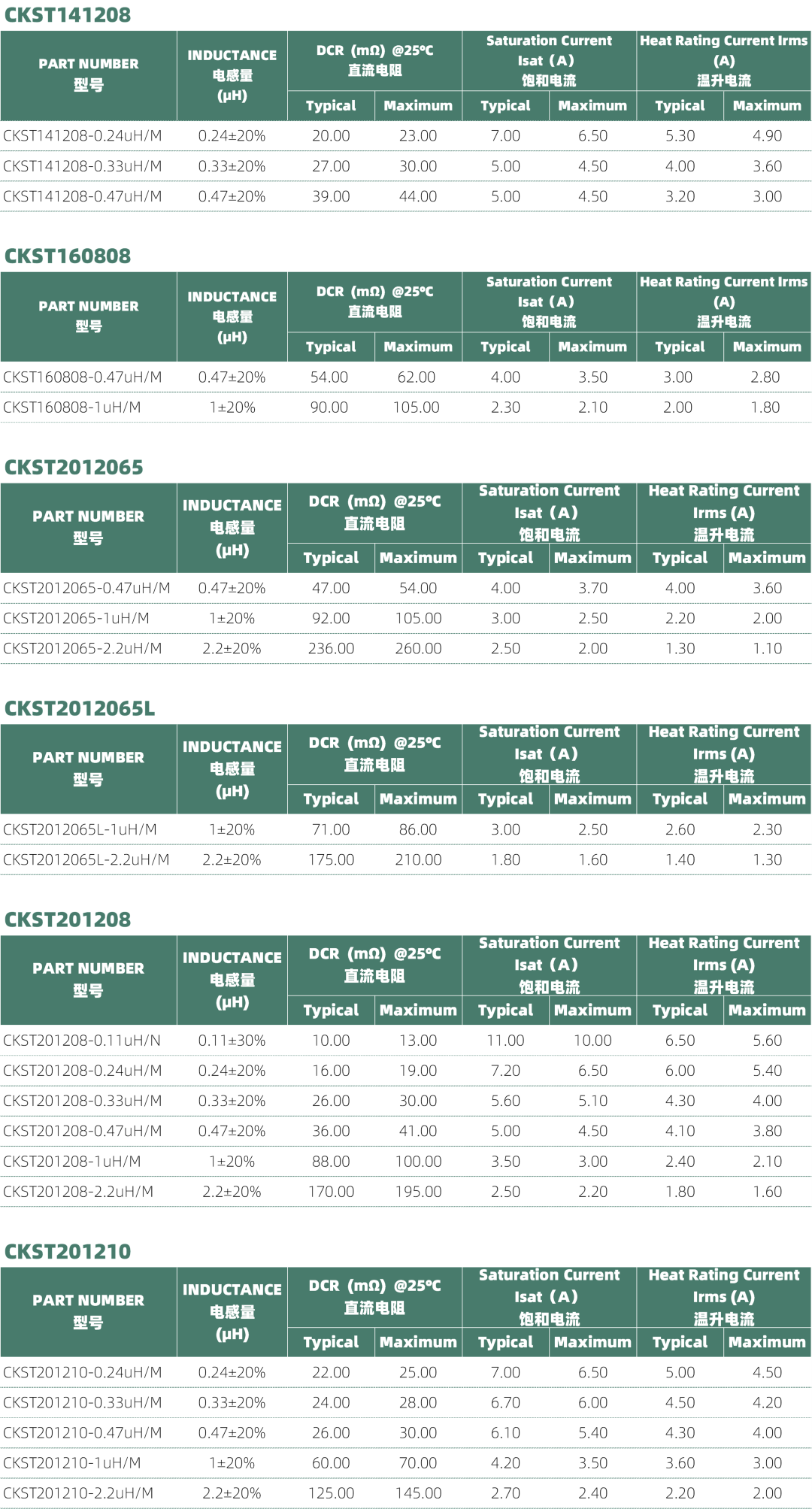
Task: Click the 195.00 maximum DCR cell
Action: [x=418, y=1192]
